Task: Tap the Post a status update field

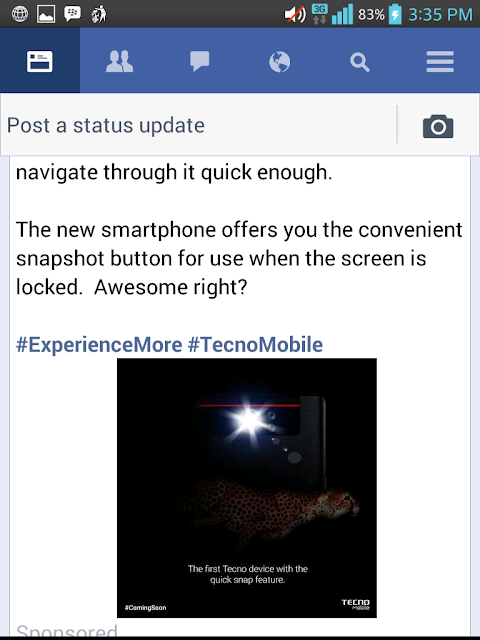Action: [x=198, y=125]
